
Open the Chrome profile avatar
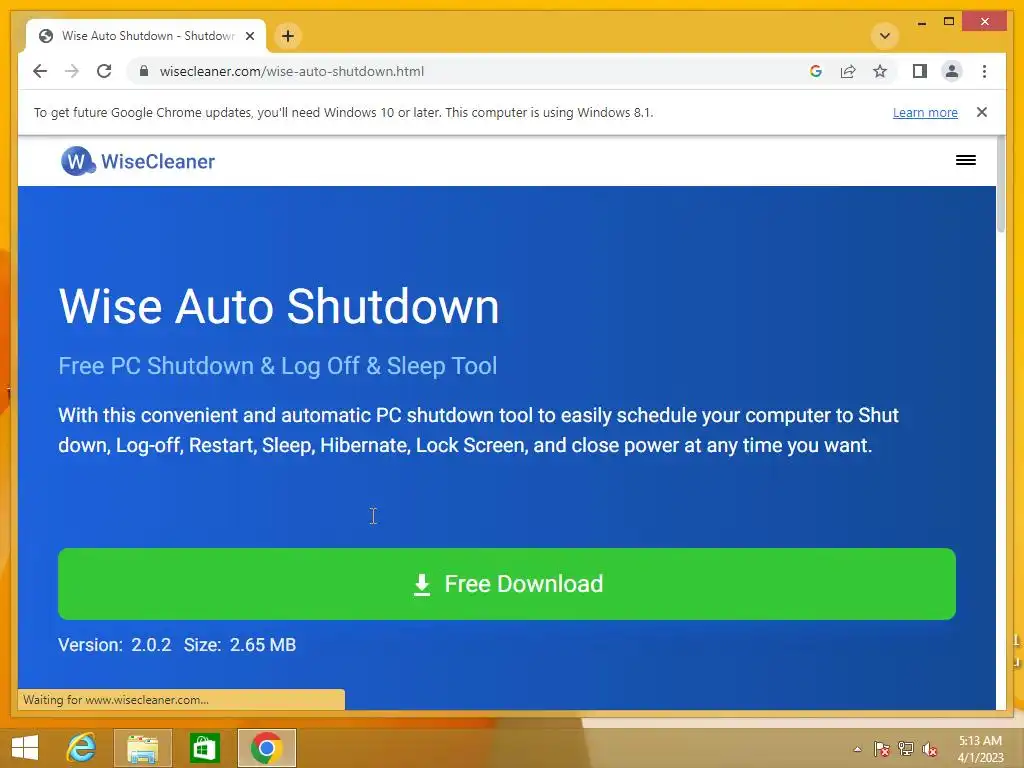coord(952,71)
